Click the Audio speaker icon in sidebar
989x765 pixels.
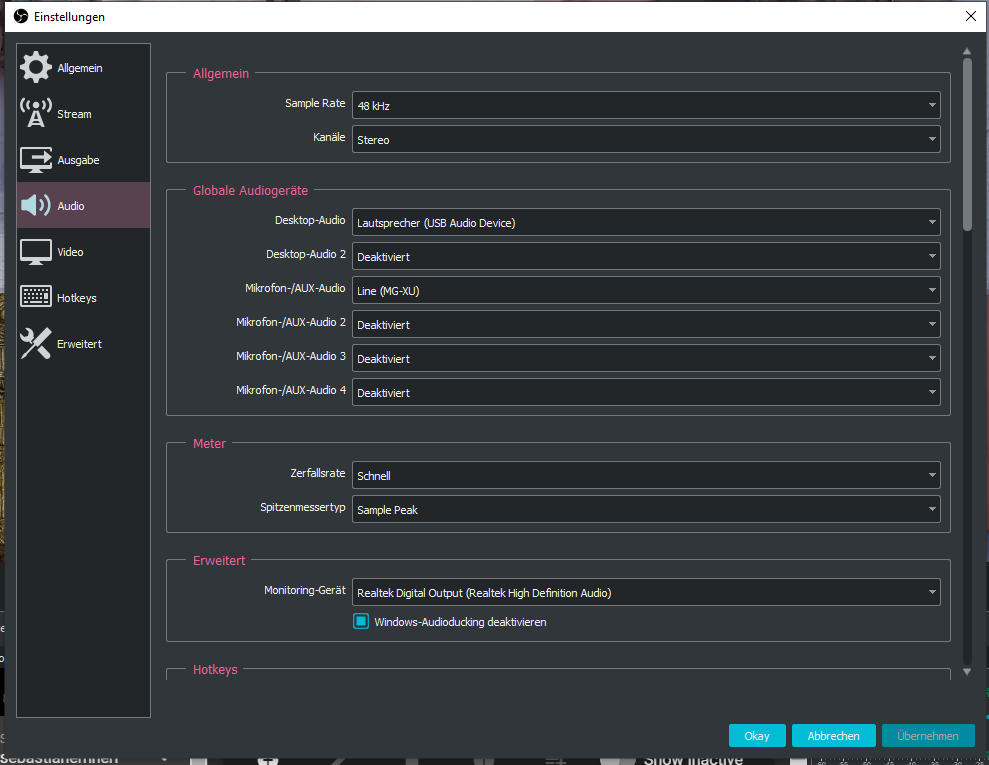coord(36,206)
